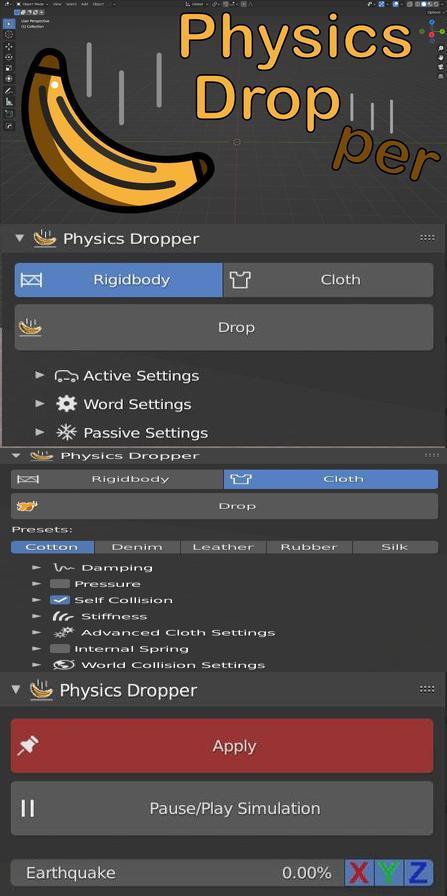Enable the Internal Spring checkbox

(x=59, y=649)
